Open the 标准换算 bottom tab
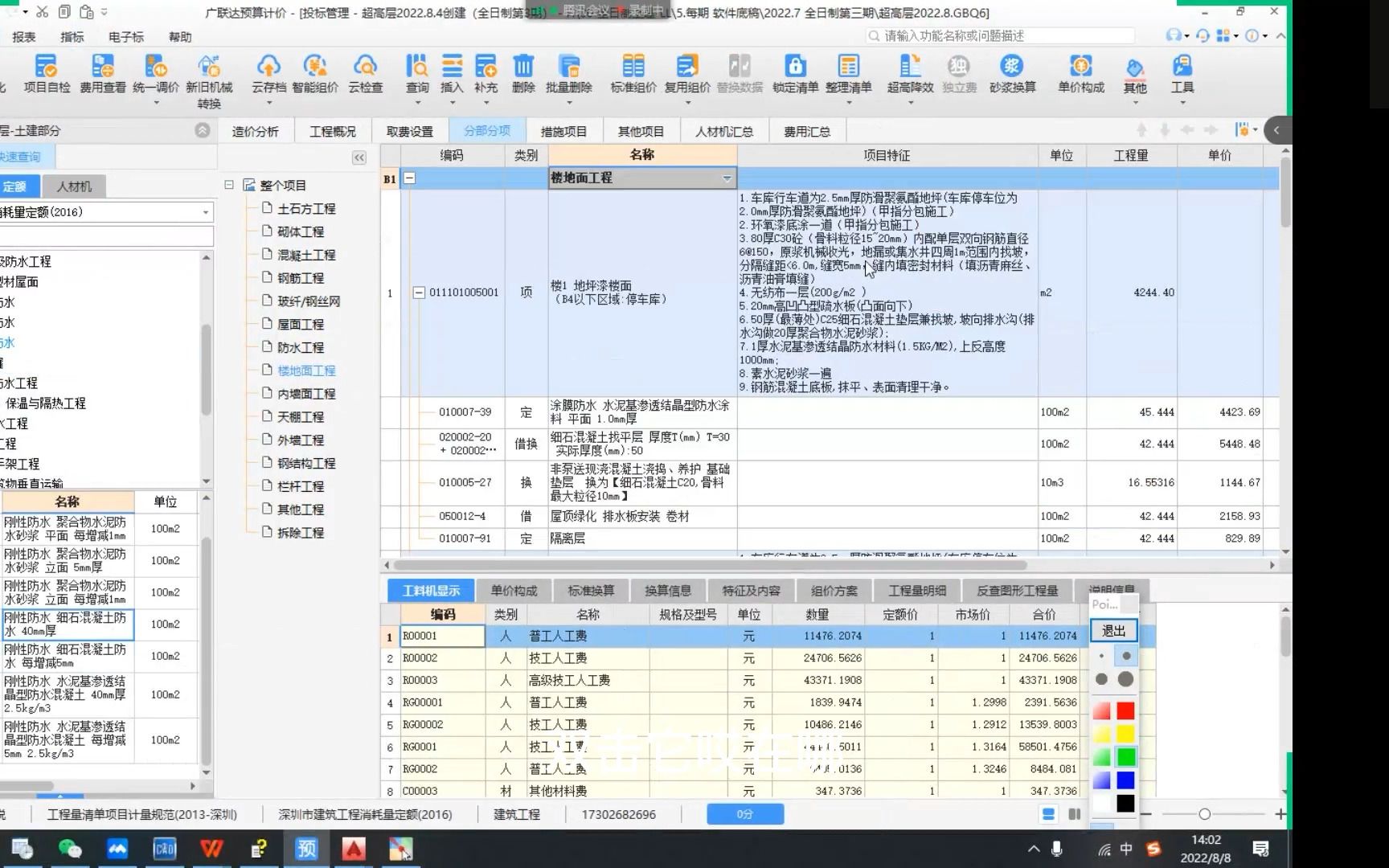The height and width of the screenshot is (868, 1389). click(x=591, y=591)
